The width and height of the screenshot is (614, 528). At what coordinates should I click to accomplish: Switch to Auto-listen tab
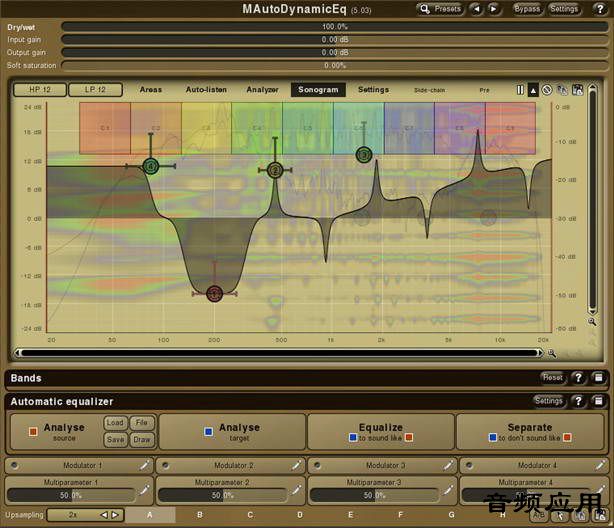pos(206,90)
